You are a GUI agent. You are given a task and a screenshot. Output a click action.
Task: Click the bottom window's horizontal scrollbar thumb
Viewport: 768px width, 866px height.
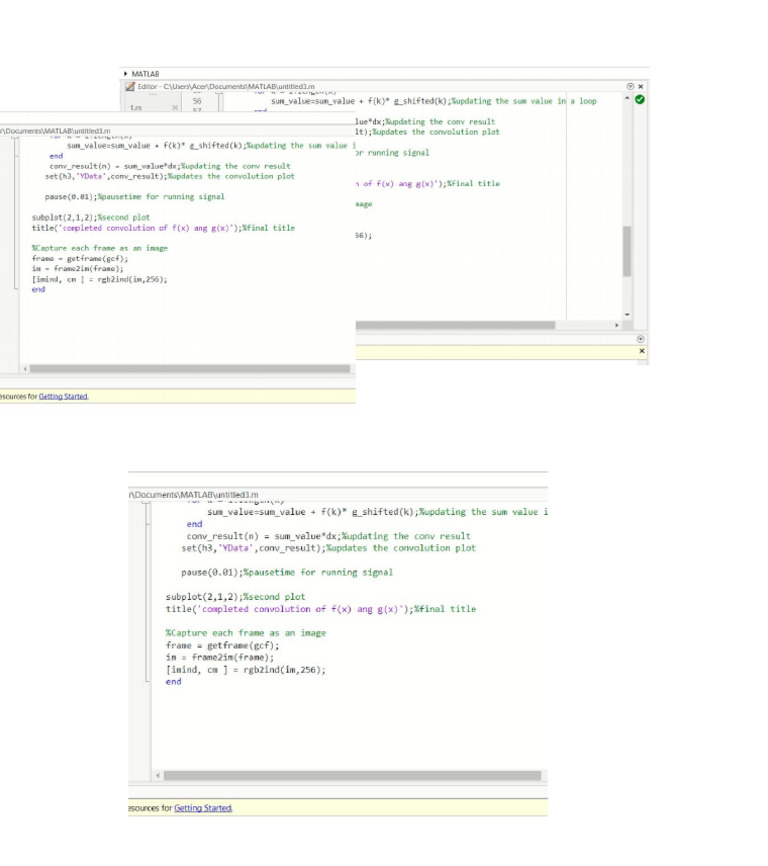tap(352, 775)
